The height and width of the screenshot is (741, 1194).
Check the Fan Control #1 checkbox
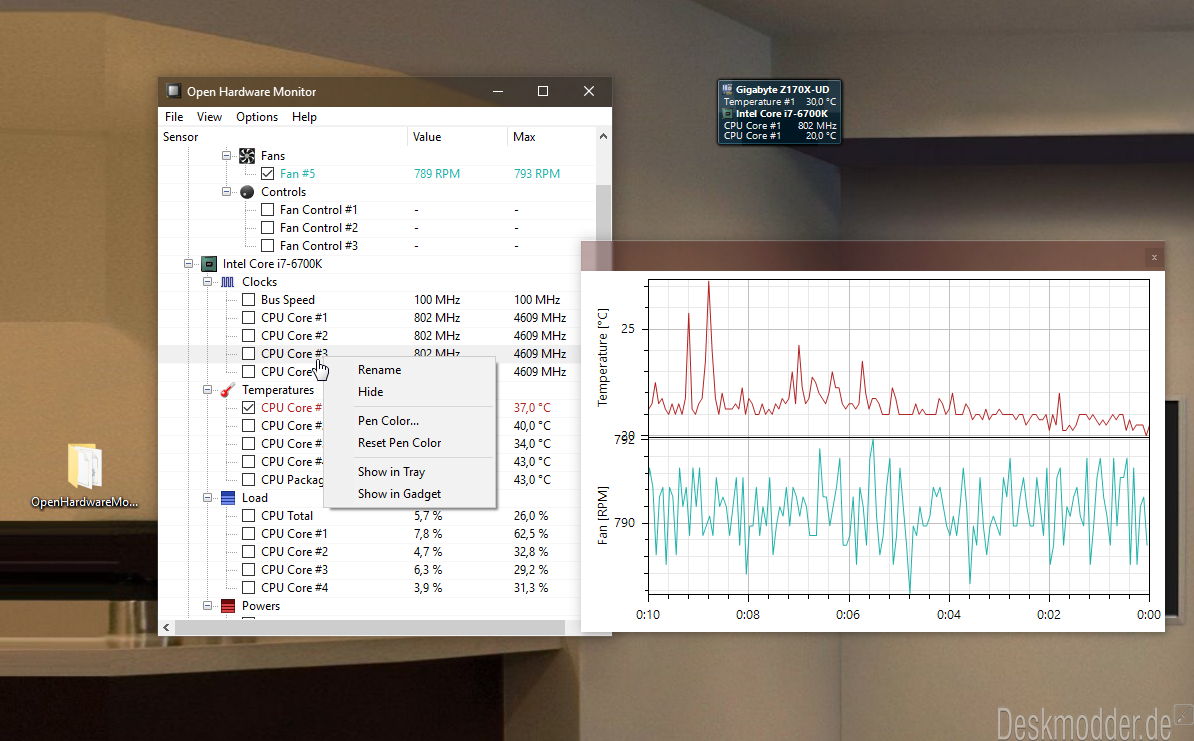(x=267, y=209)
